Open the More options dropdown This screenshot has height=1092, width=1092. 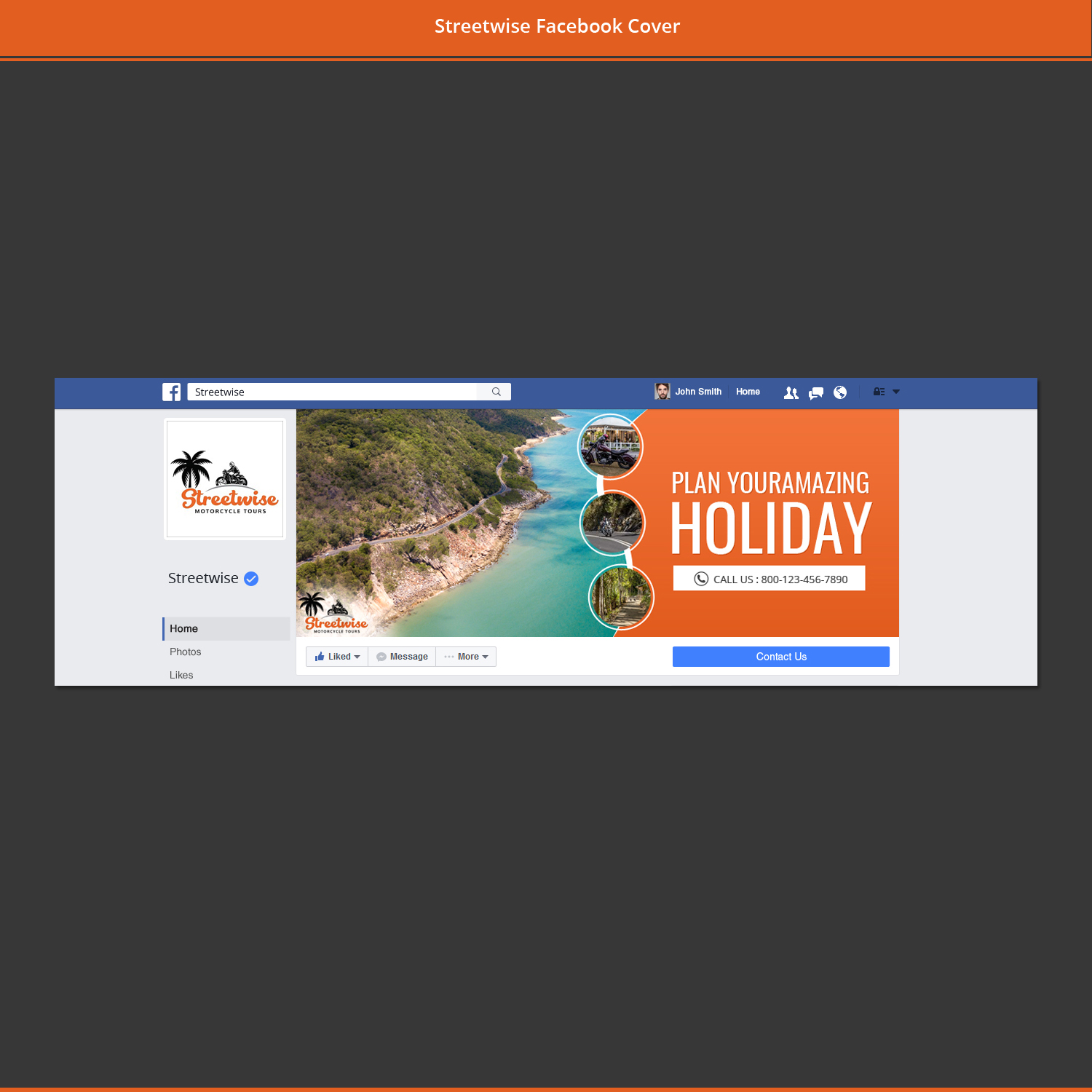click(x=466, y=657)
